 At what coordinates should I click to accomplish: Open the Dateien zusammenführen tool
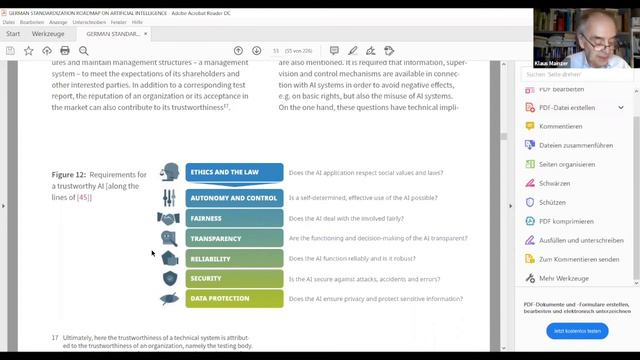576,145
